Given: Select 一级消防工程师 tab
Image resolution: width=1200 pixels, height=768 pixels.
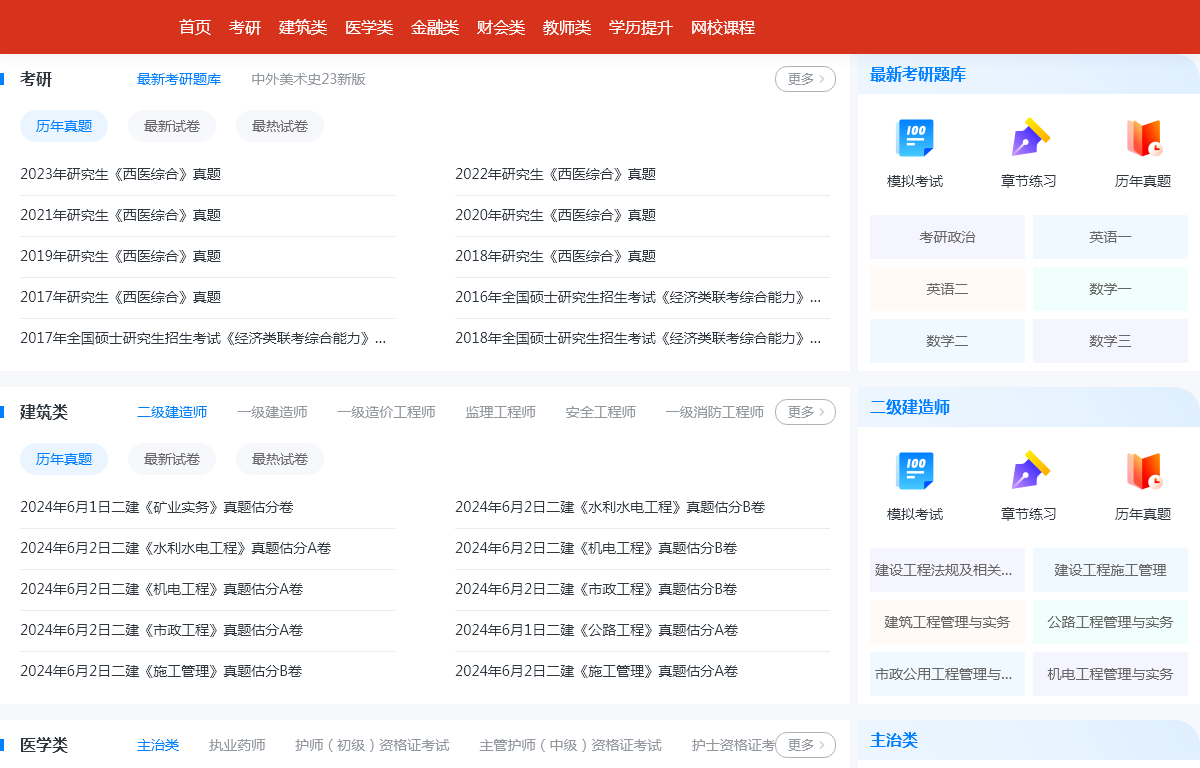Looking at the screenshot, I should [715, 412].
